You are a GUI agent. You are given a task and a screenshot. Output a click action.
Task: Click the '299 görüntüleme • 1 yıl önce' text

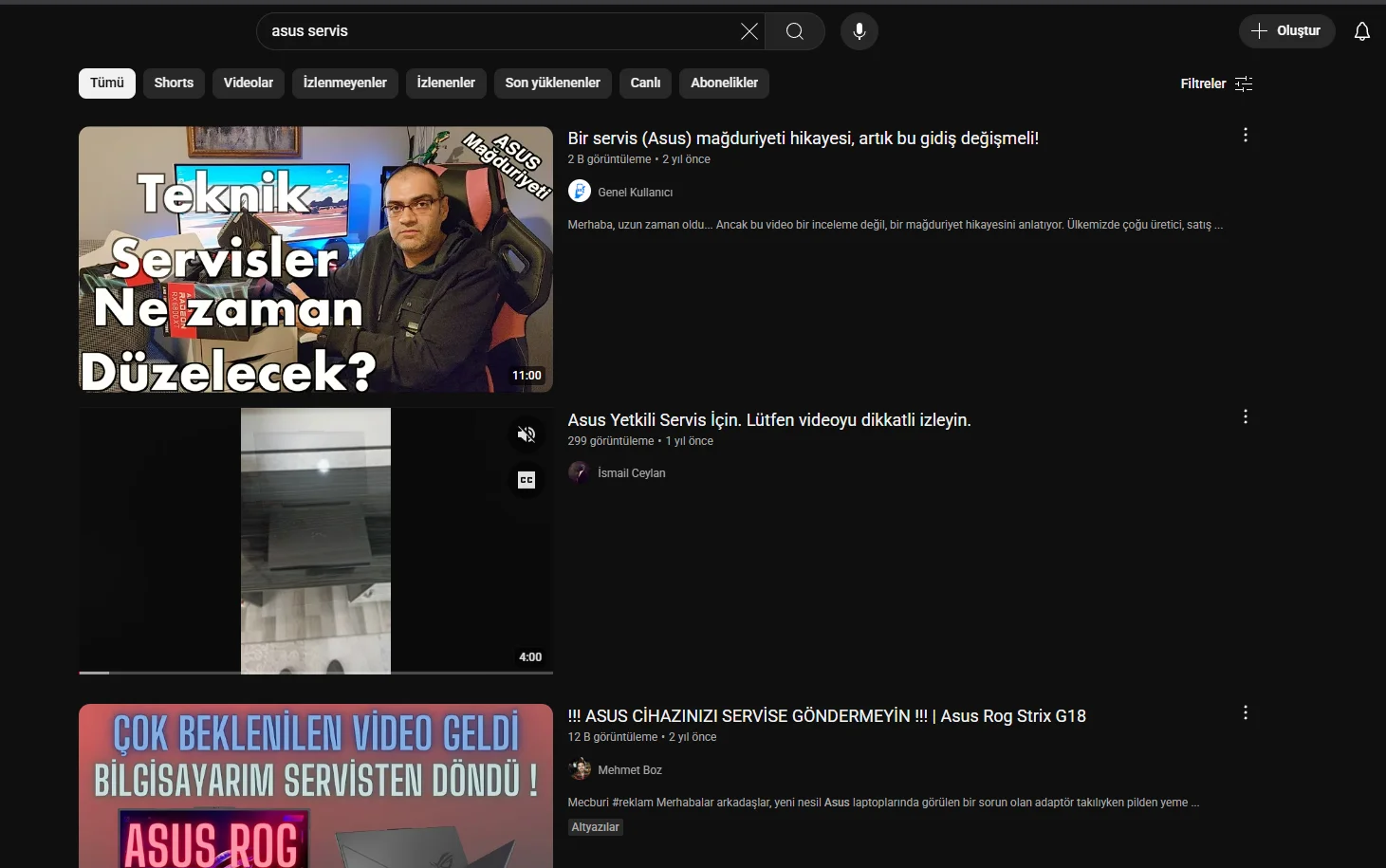point(640,441)
